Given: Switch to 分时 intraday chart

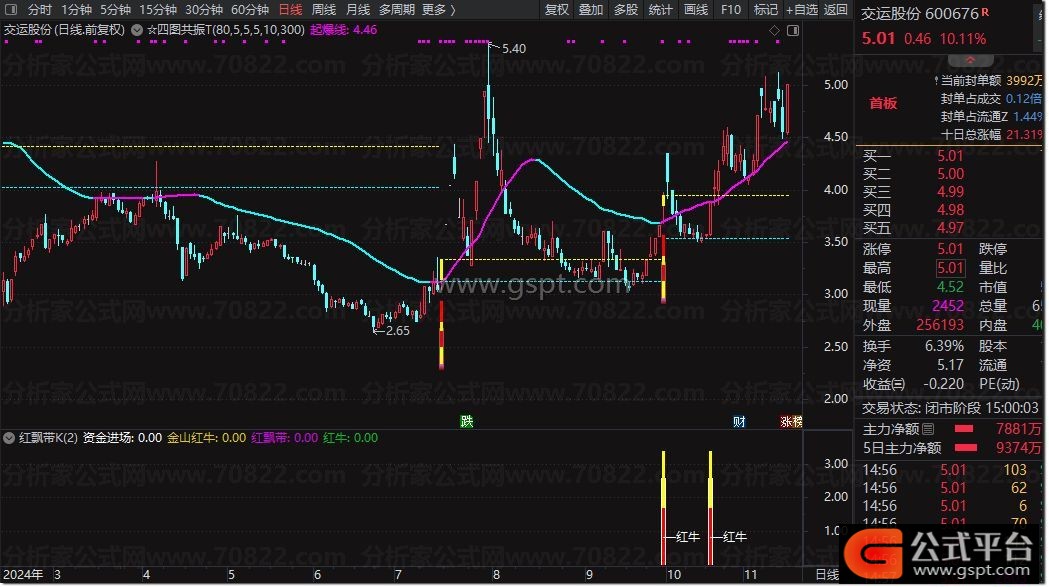Looking at the screenshot, I should click(39, 9).
